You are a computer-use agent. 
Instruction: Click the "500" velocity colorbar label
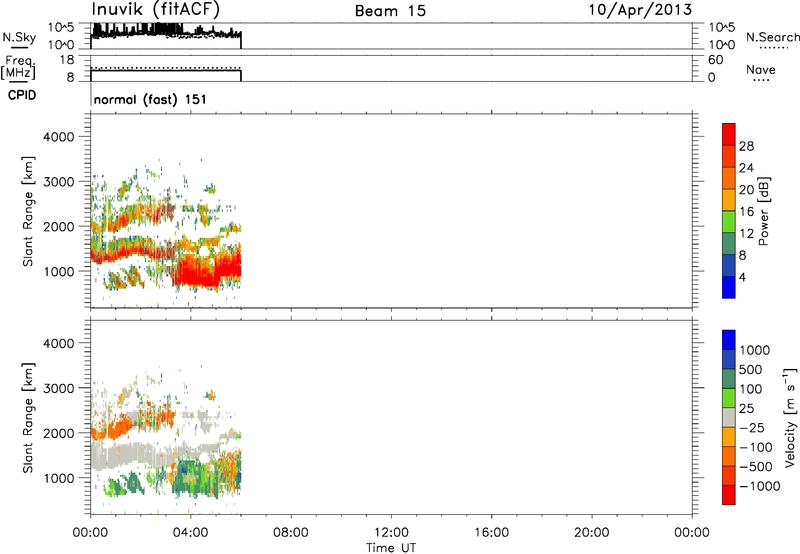click(x=753, y=370)
